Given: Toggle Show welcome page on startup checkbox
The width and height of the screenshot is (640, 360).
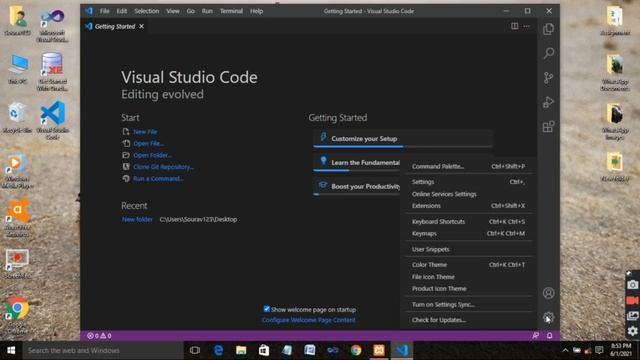Looking at the screenshot, I should (267, 309).
